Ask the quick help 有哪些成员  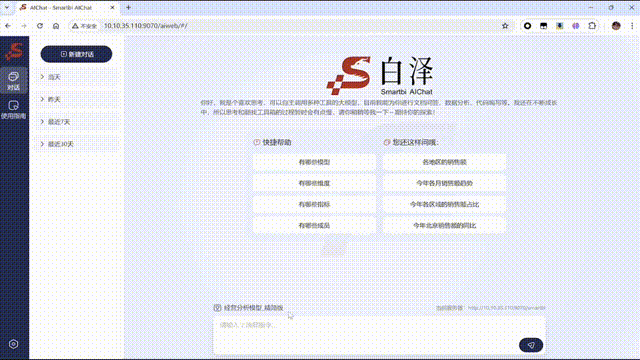point(314,225)
